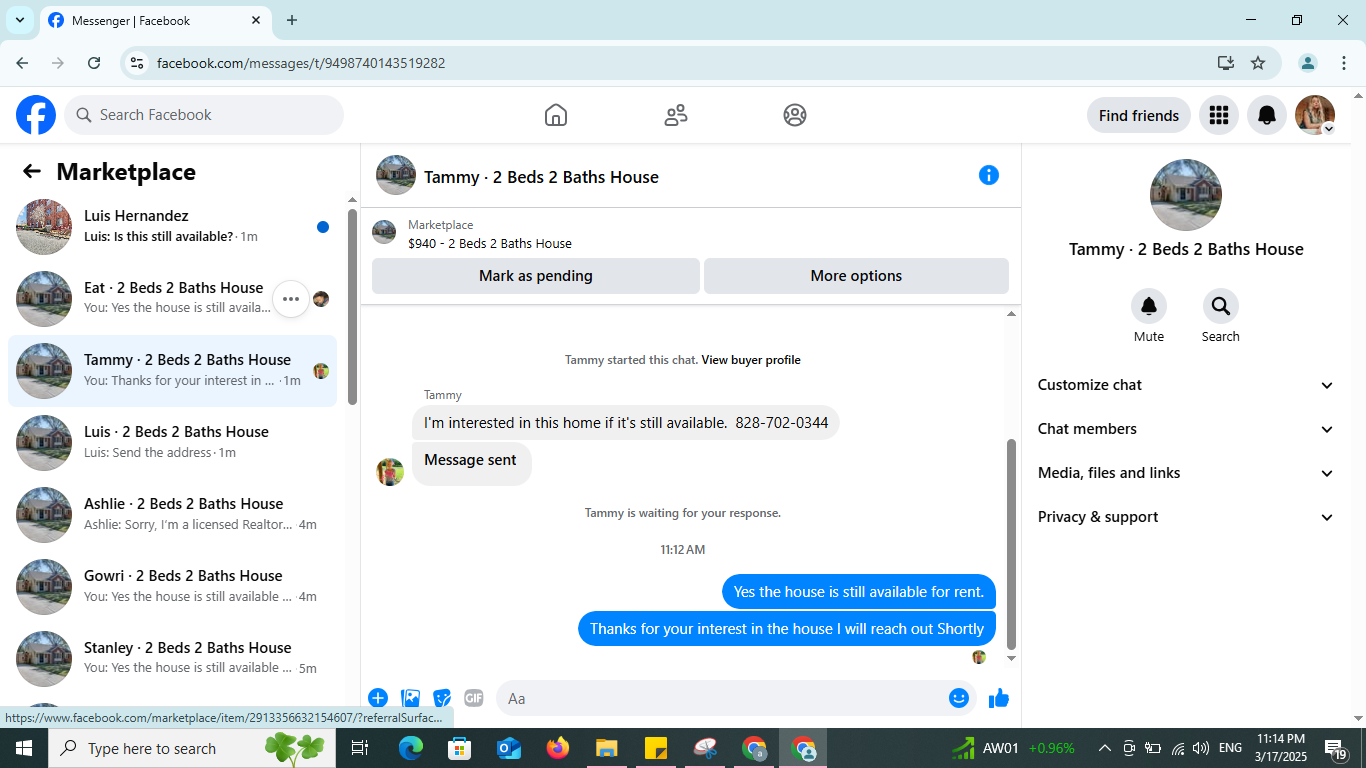Open Windows Start menu
Viewport: 1366px width, 768px height.
coord(24,748)
